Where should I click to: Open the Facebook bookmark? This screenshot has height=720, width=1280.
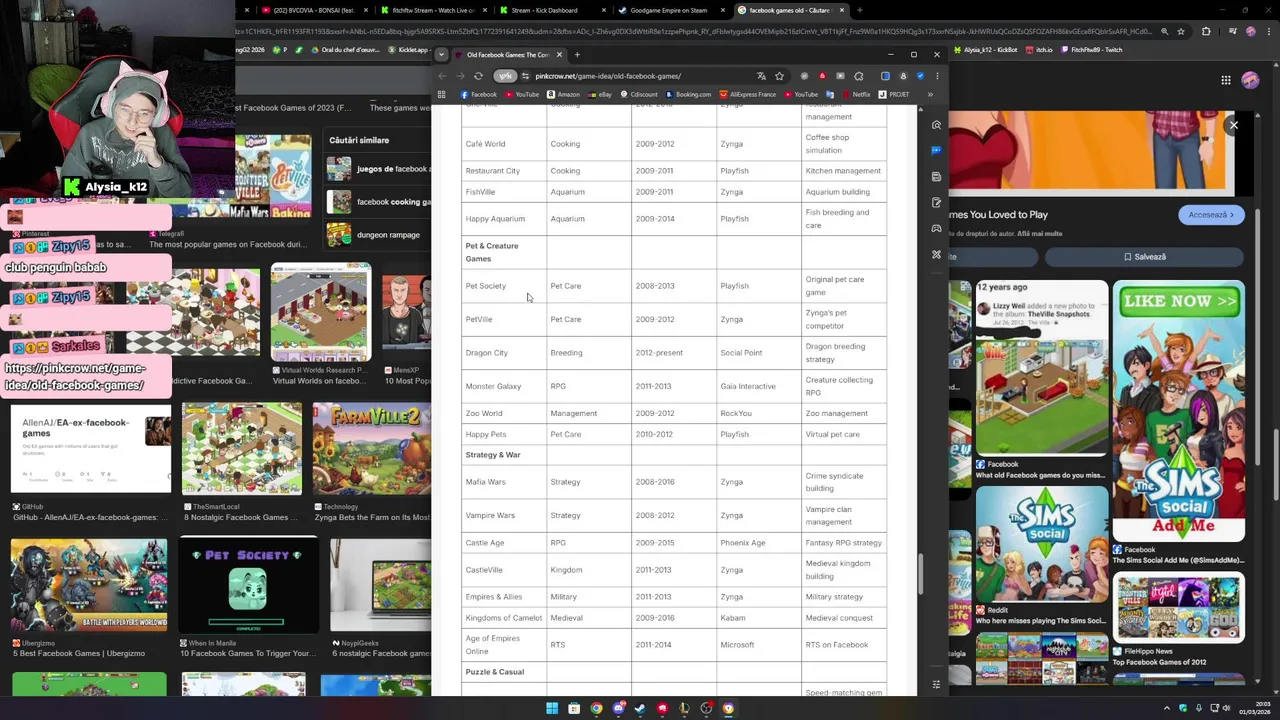[479, 95]
